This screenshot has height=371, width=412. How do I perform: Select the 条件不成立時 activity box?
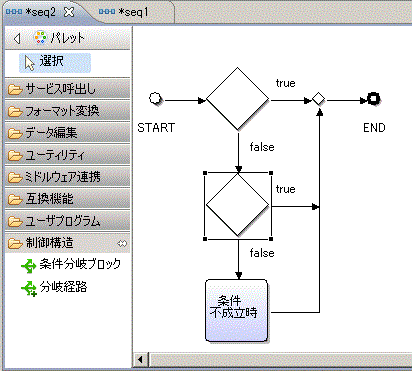[x=236, y=310]
